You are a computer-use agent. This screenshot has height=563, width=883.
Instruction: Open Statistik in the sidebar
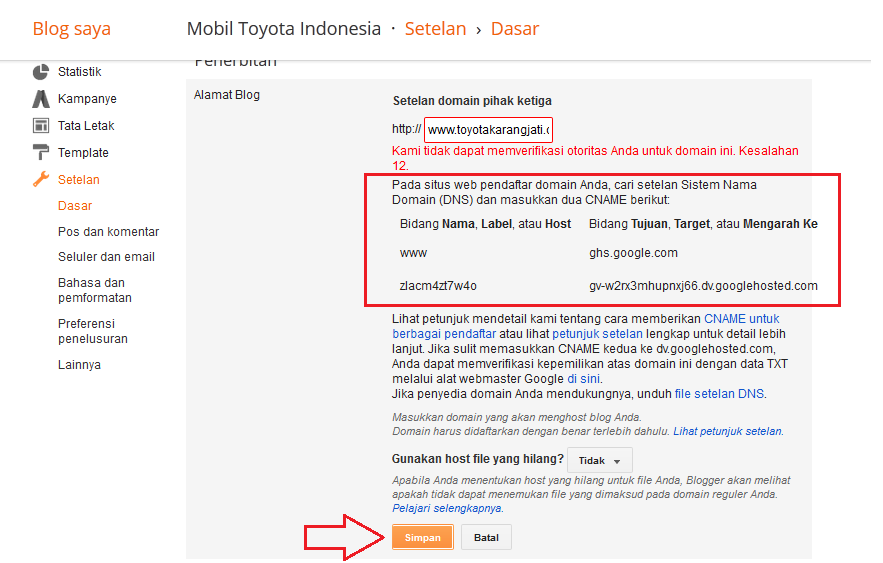(x=79, y=72)
